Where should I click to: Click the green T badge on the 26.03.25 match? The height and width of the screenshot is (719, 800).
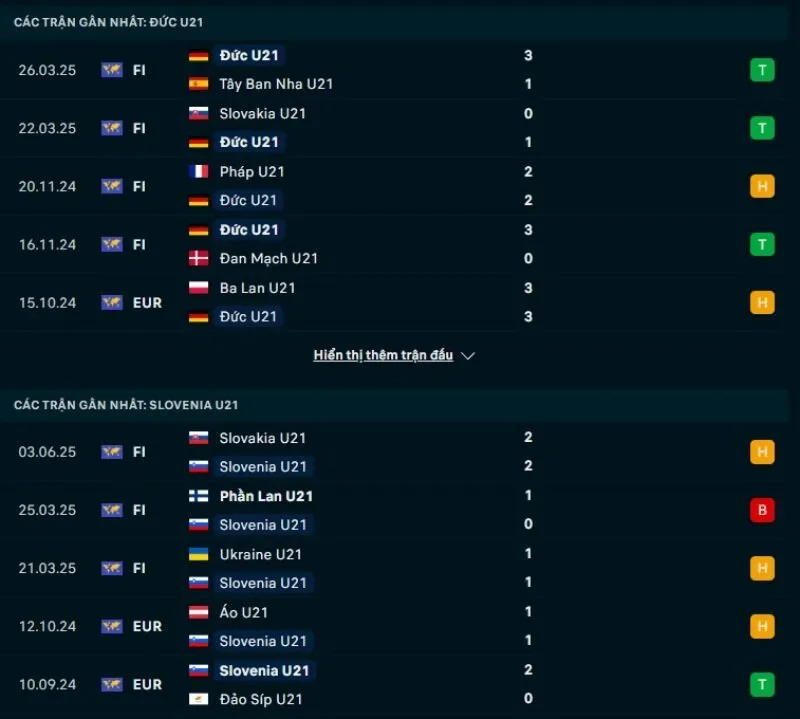tap(762, 70)
